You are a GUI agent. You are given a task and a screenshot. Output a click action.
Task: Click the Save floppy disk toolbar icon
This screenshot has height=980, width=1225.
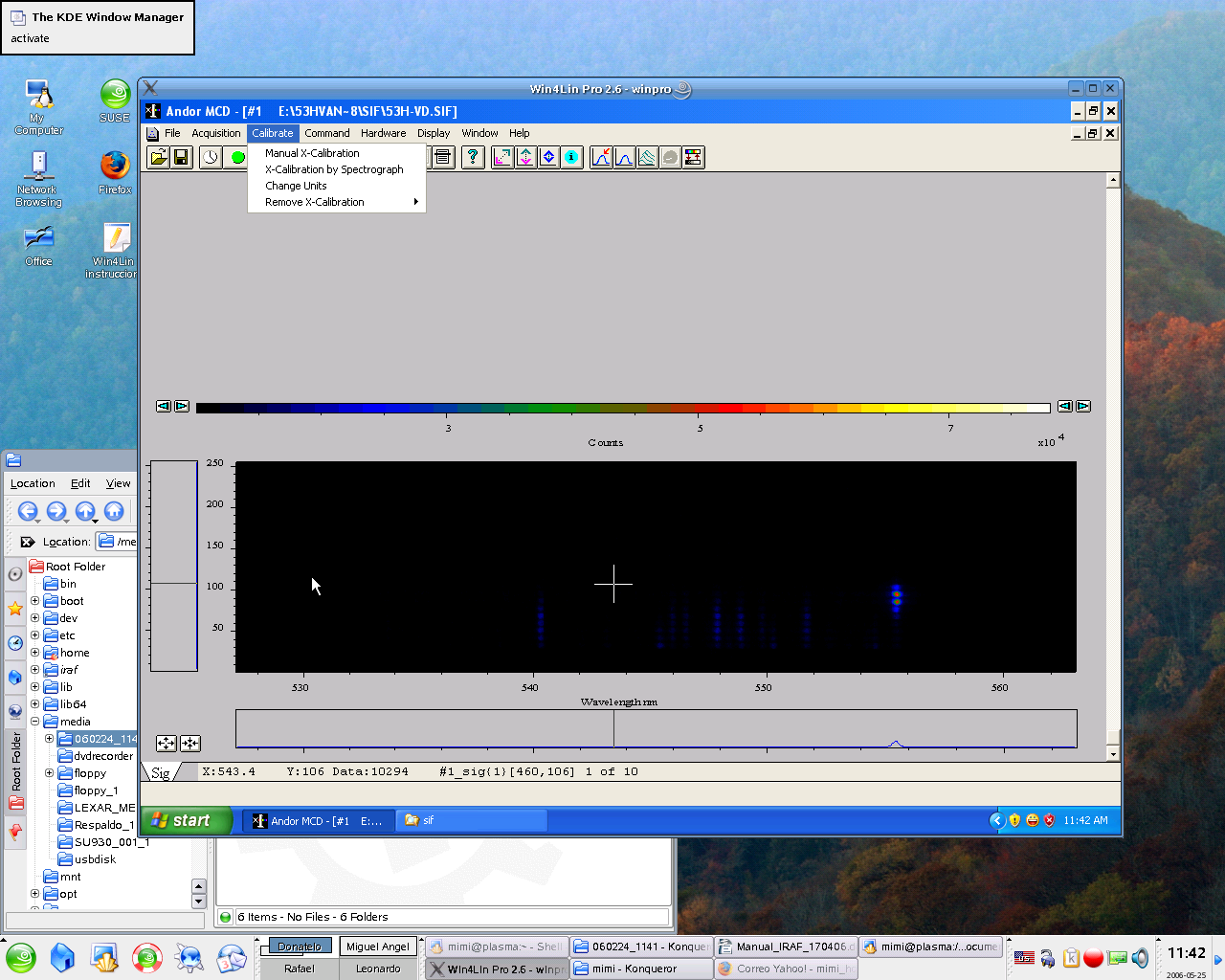(181, 157)
